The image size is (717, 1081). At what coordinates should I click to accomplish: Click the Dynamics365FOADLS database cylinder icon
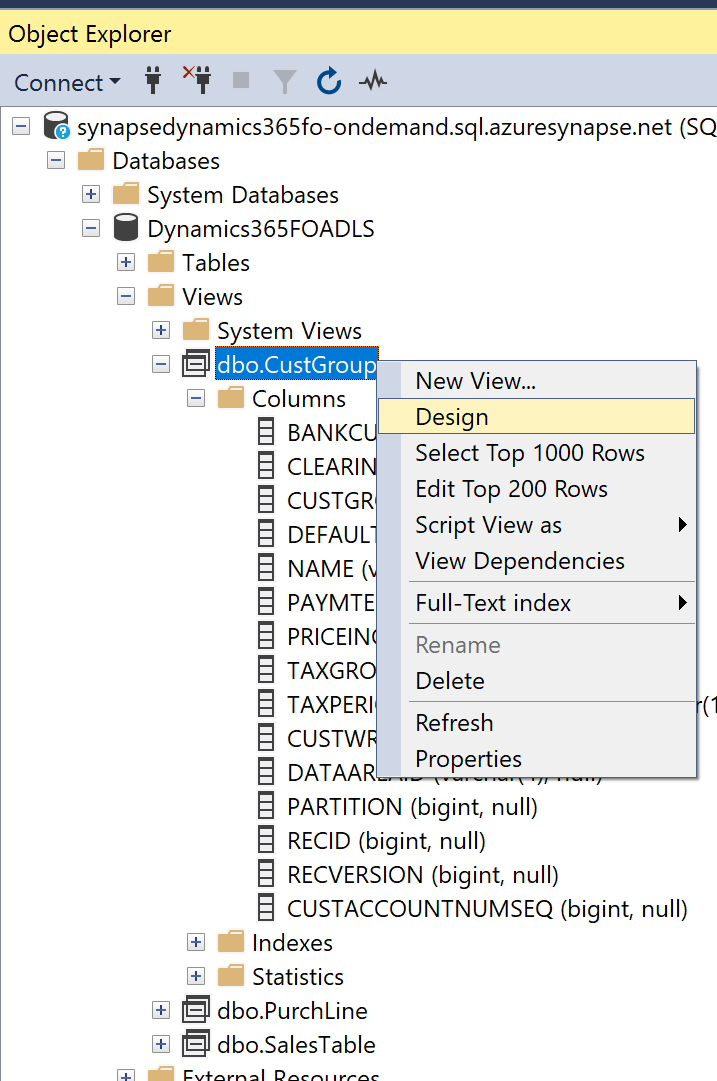coord(125,228)
